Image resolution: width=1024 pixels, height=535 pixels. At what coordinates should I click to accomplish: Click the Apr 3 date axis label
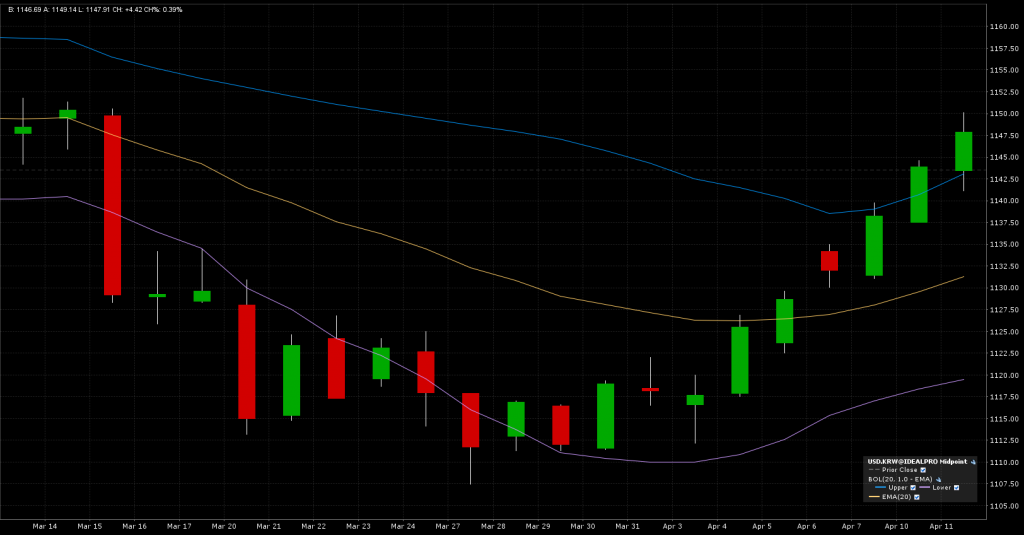pos(673,527)
